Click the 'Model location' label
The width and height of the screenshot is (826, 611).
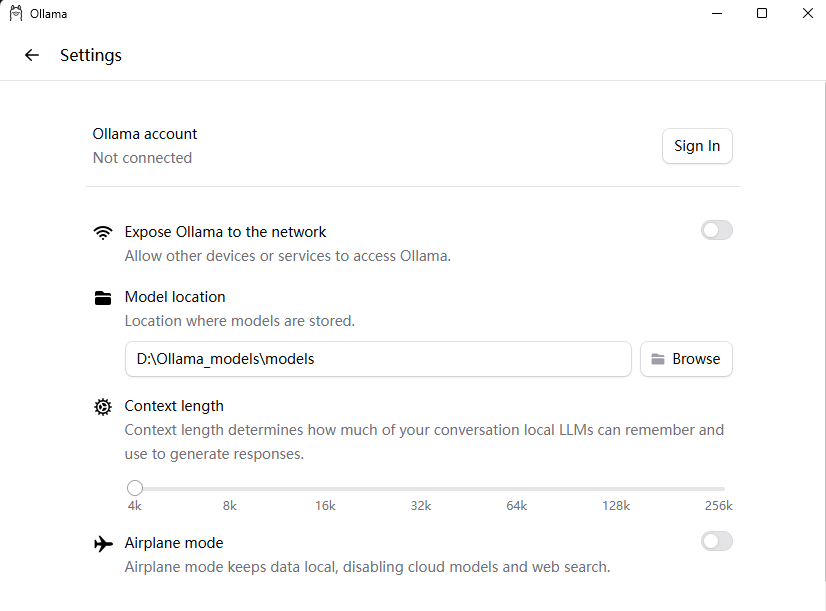pos(175,297)
